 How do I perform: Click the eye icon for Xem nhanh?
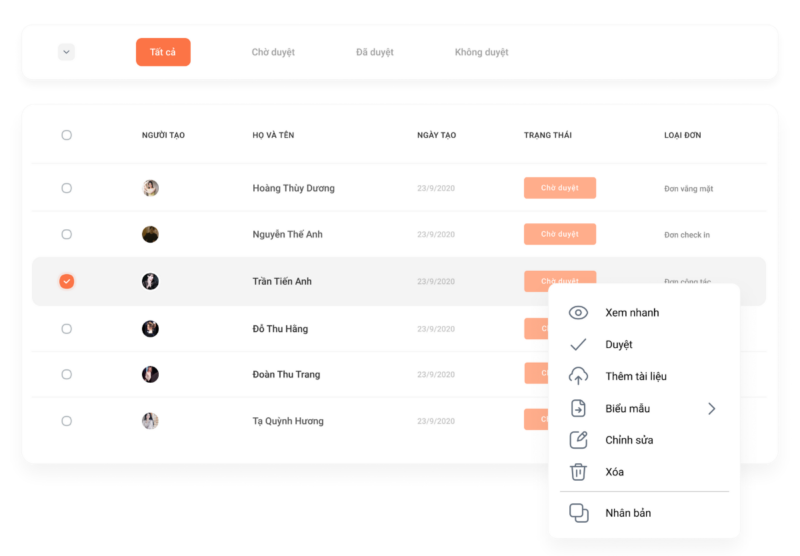(x=578, y=313)
